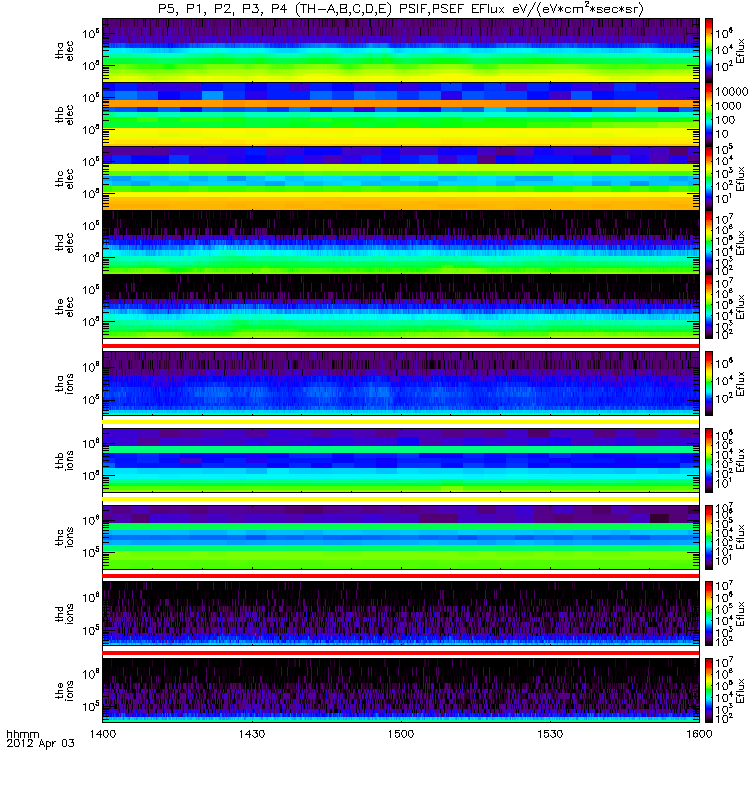Click the 'hhmm' time axis label
The width and height of the screenshot is (750, 800).
click(x=22, y=734)
